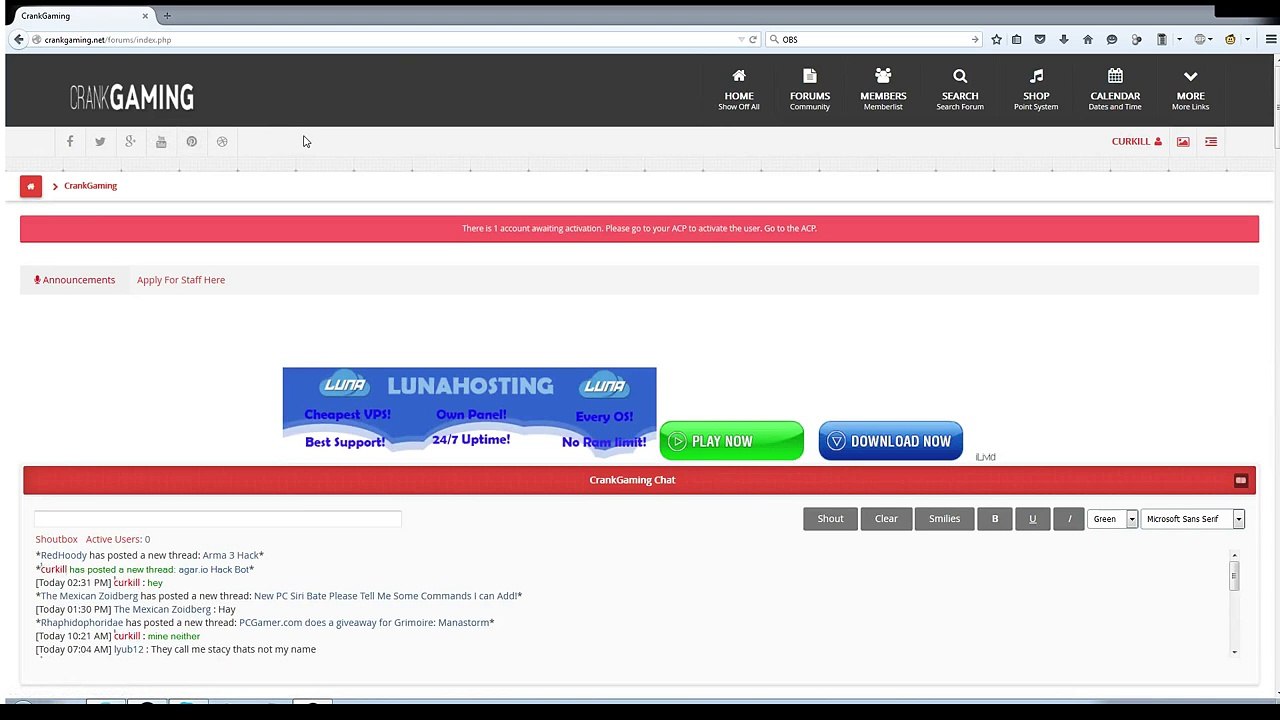Focus the shoutbox message input field
Viewport: 1280px width, 720px height.
pos(218,518)
